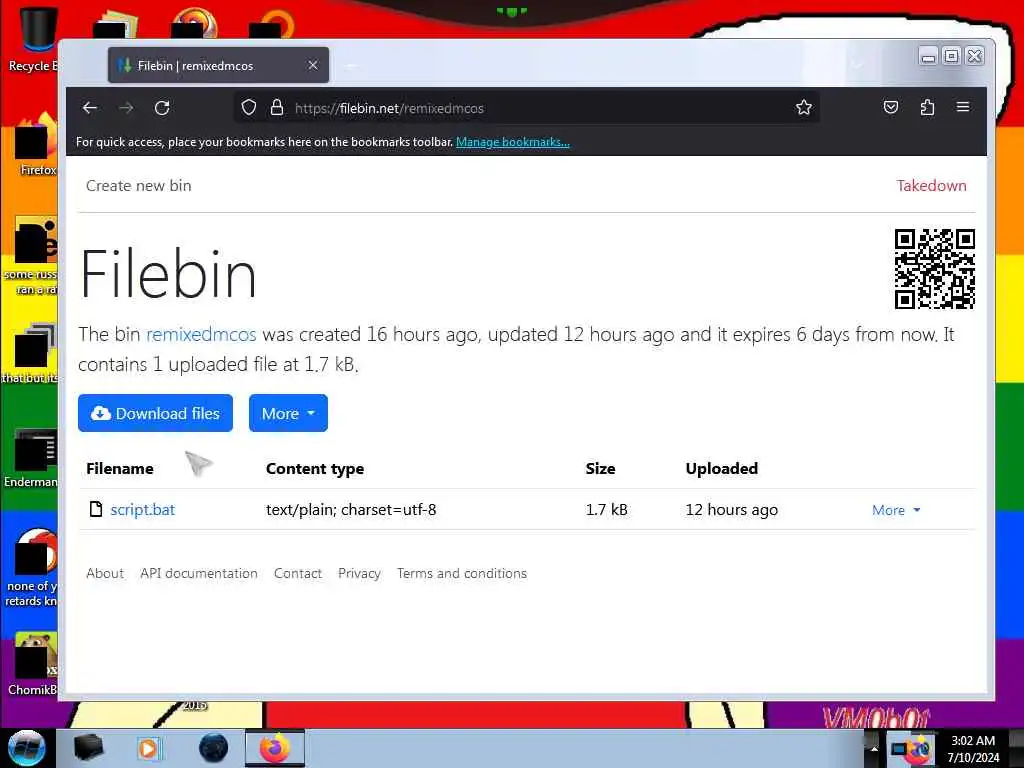Open the script.bat file link
Image resolution: width=1024 pixels, height=768 pixels.
click(142, 509)
